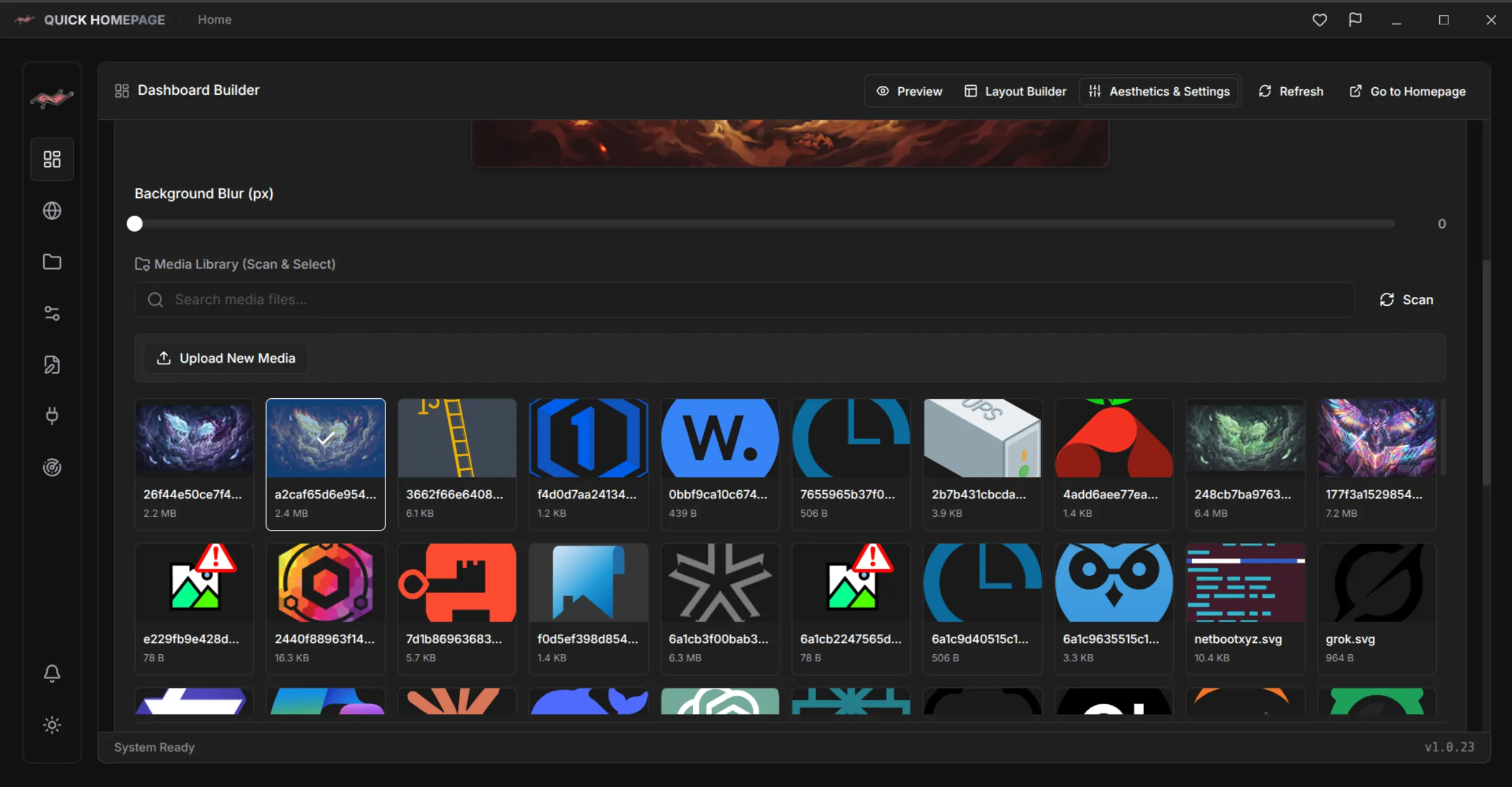Click the flag icon in the title bar
Image resolution: width=1512 pixels, height=787 pixels.
pyautogui.click(x=1355, y=20)
